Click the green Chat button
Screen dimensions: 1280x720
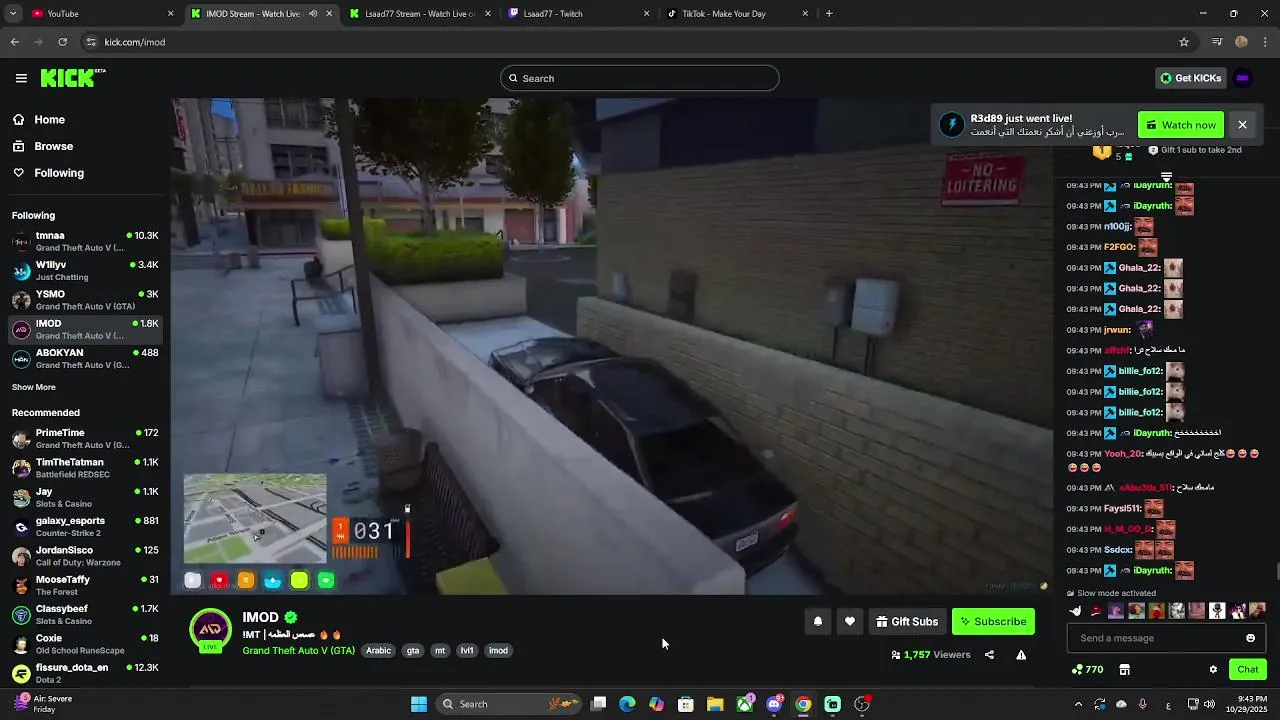pyautogui.click(x=1248, y=670)
